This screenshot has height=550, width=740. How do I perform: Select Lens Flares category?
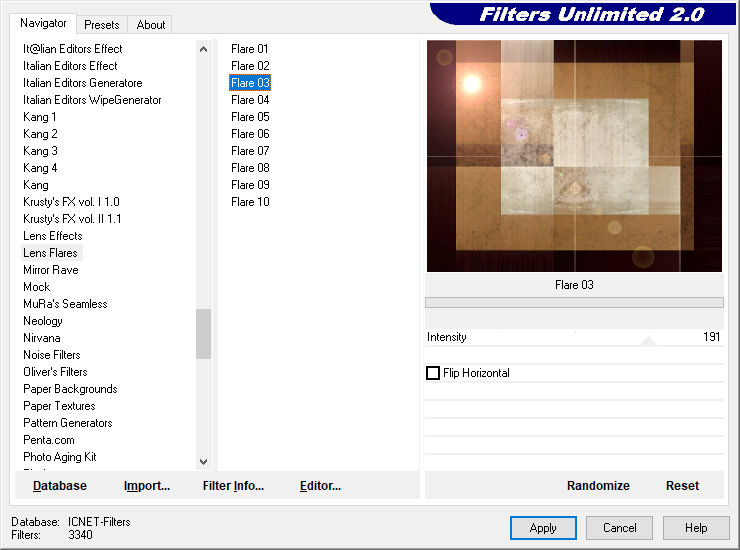(x=50, y=253)
